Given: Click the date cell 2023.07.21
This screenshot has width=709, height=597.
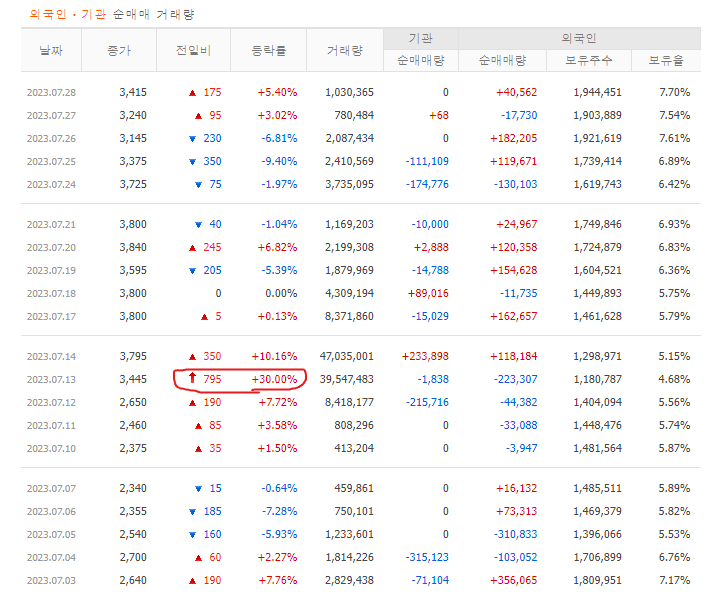Looking at the screenshot, I should [51, 225].
